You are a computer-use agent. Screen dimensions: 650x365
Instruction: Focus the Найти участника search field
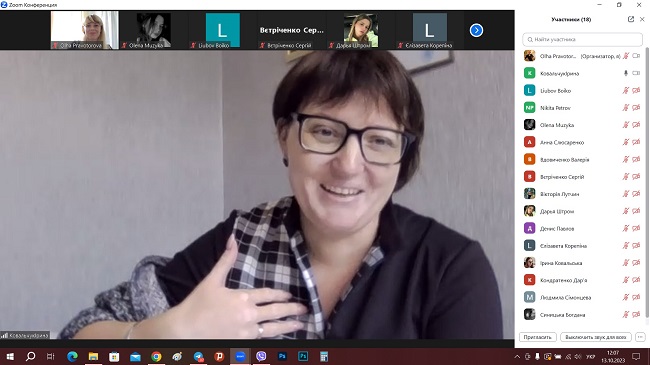(582, 39)
